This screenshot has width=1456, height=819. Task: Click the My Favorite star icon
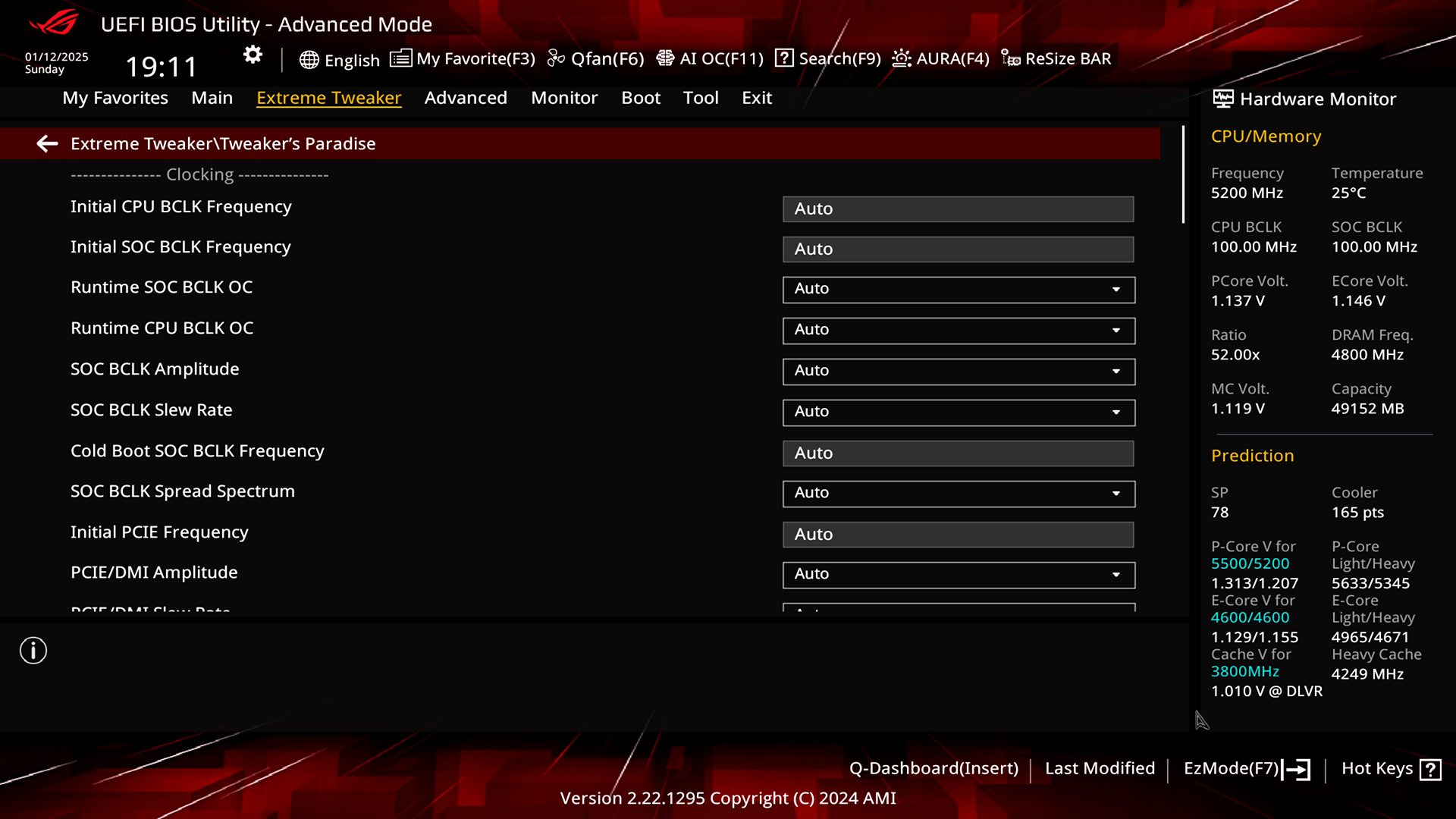(400, 58)
